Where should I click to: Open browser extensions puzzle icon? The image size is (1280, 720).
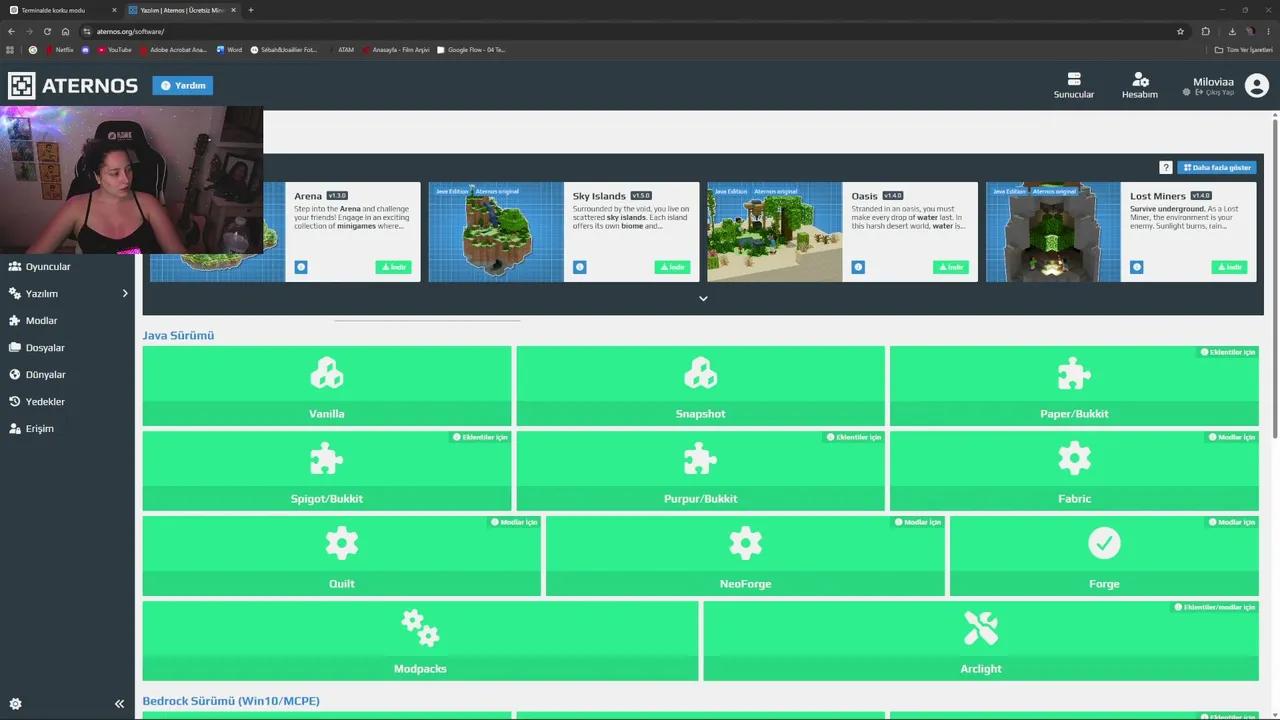[x=1206, y=31]
